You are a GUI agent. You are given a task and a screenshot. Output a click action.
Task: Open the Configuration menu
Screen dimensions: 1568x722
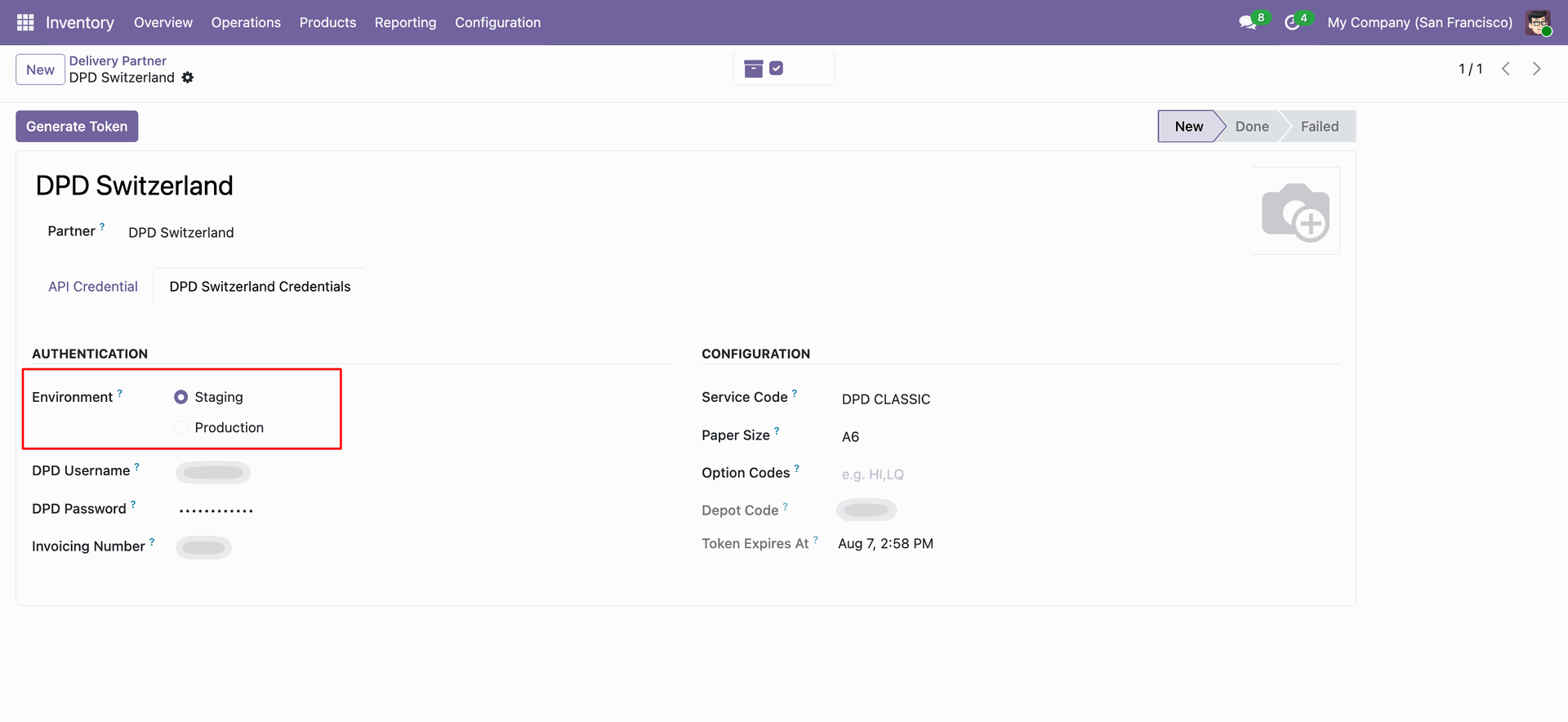pos(497,22)
